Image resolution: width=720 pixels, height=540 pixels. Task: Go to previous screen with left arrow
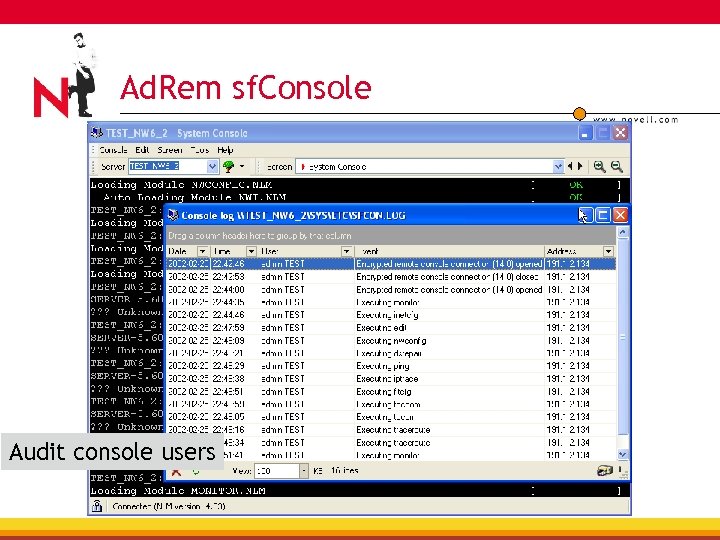point(570,166)
